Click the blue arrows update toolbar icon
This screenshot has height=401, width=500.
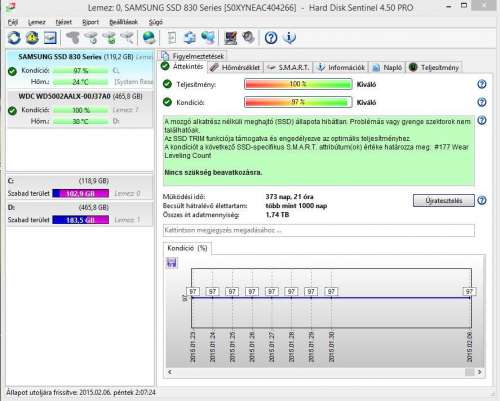pyautogui.click(x=190, y=38)
